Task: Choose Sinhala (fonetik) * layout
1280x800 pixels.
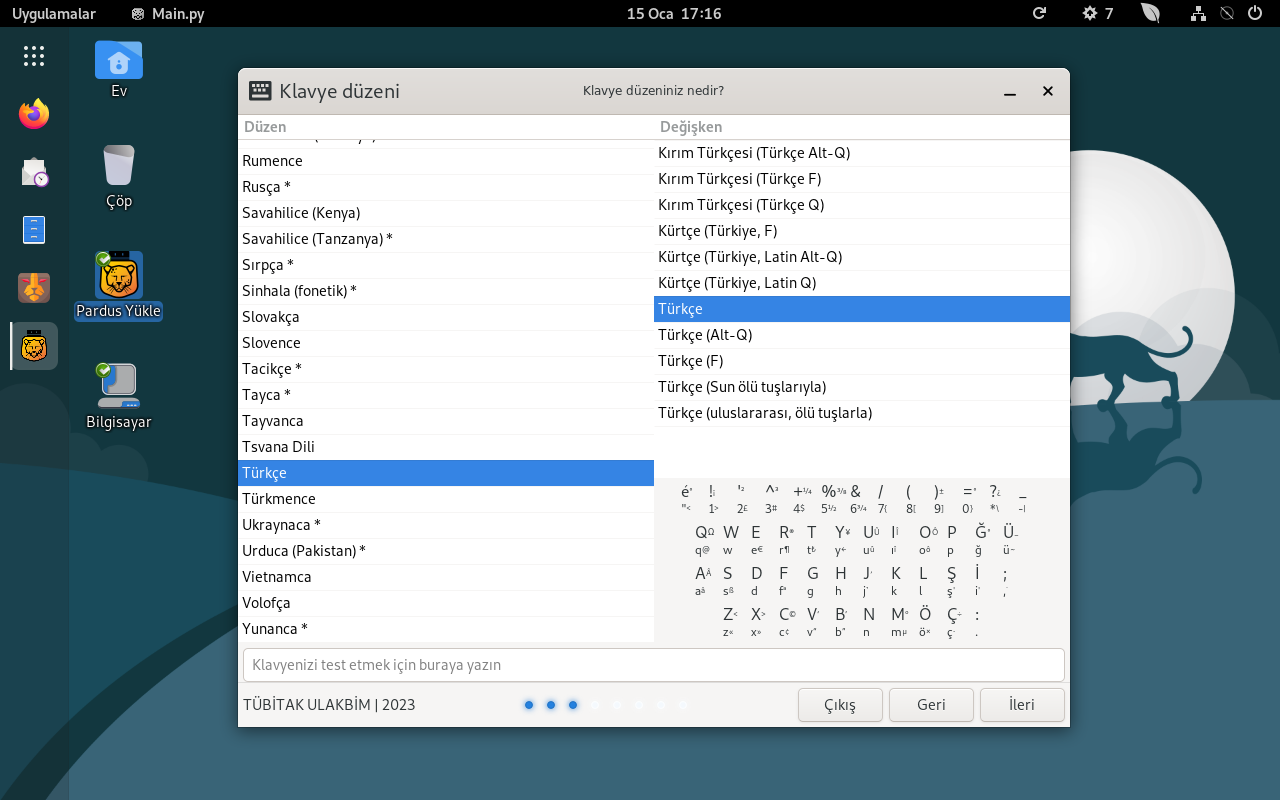Action: click(x=446, y=291)
